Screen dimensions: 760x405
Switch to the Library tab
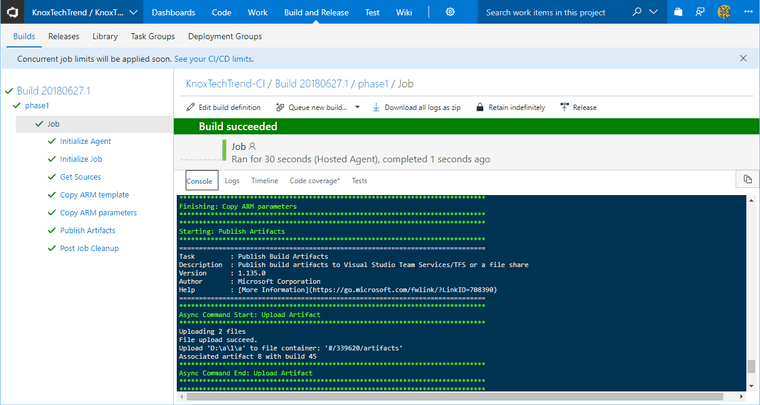pyautogui.click(x=105, y=36)
